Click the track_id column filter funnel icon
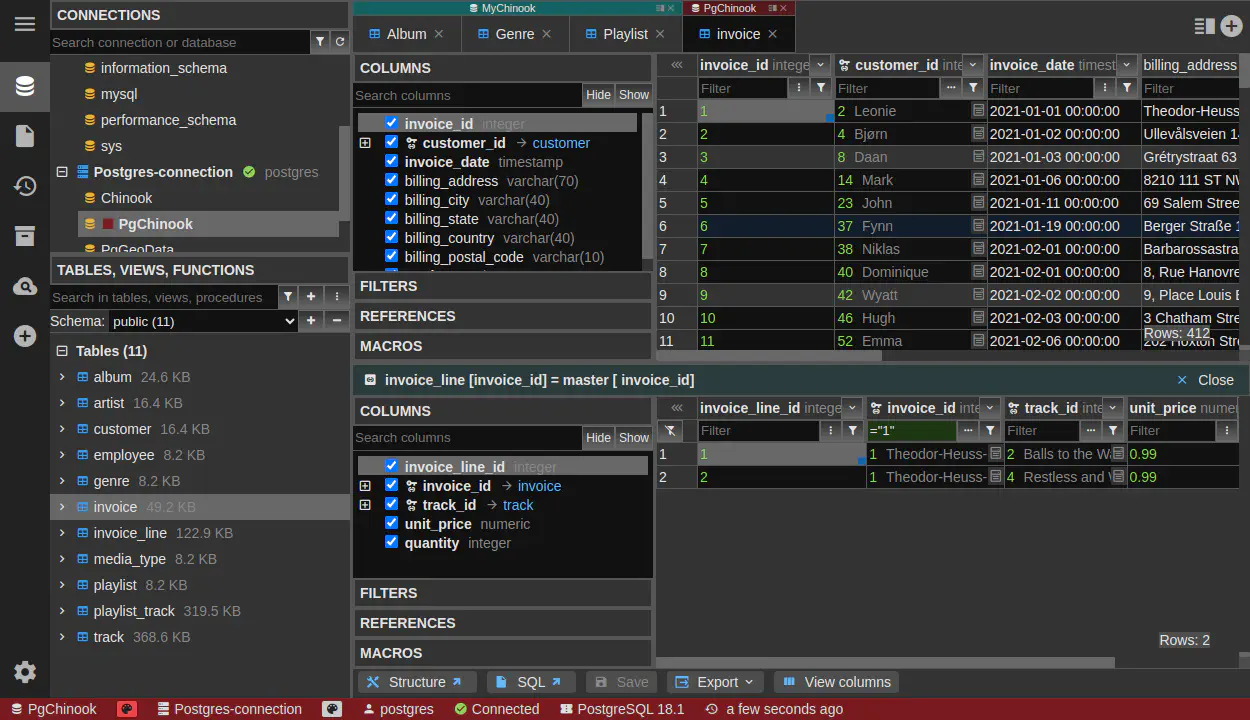The height and width of the screenshot is (720, 1250). pos(1113,431)
